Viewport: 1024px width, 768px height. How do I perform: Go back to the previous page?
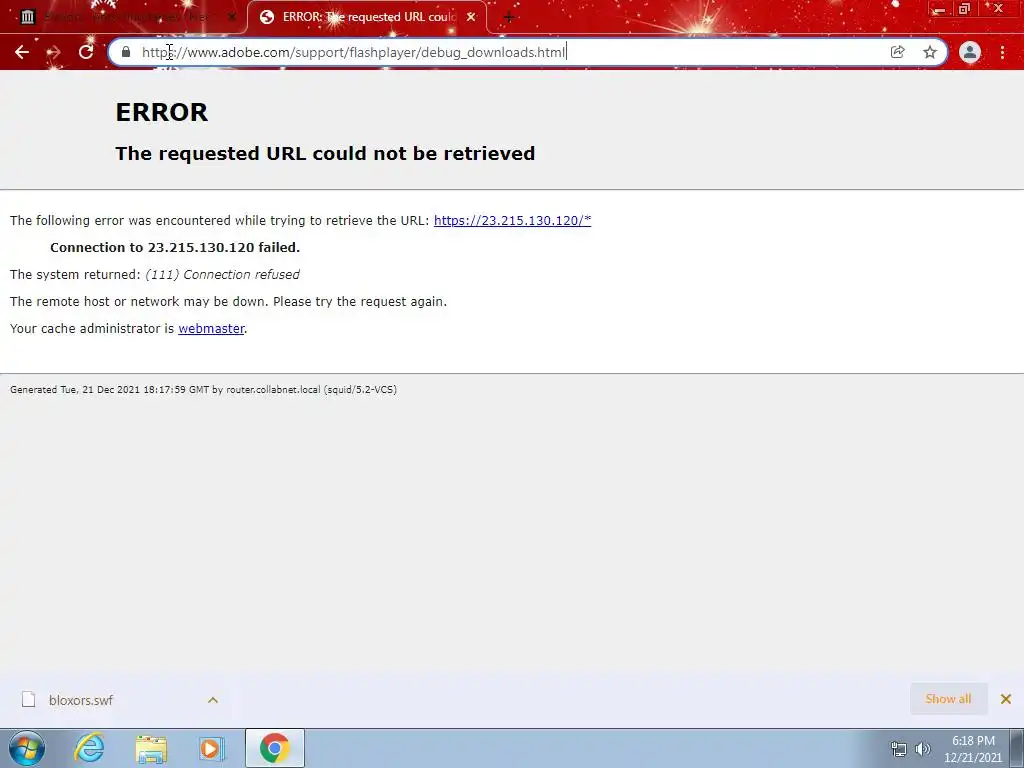[22, 52]
